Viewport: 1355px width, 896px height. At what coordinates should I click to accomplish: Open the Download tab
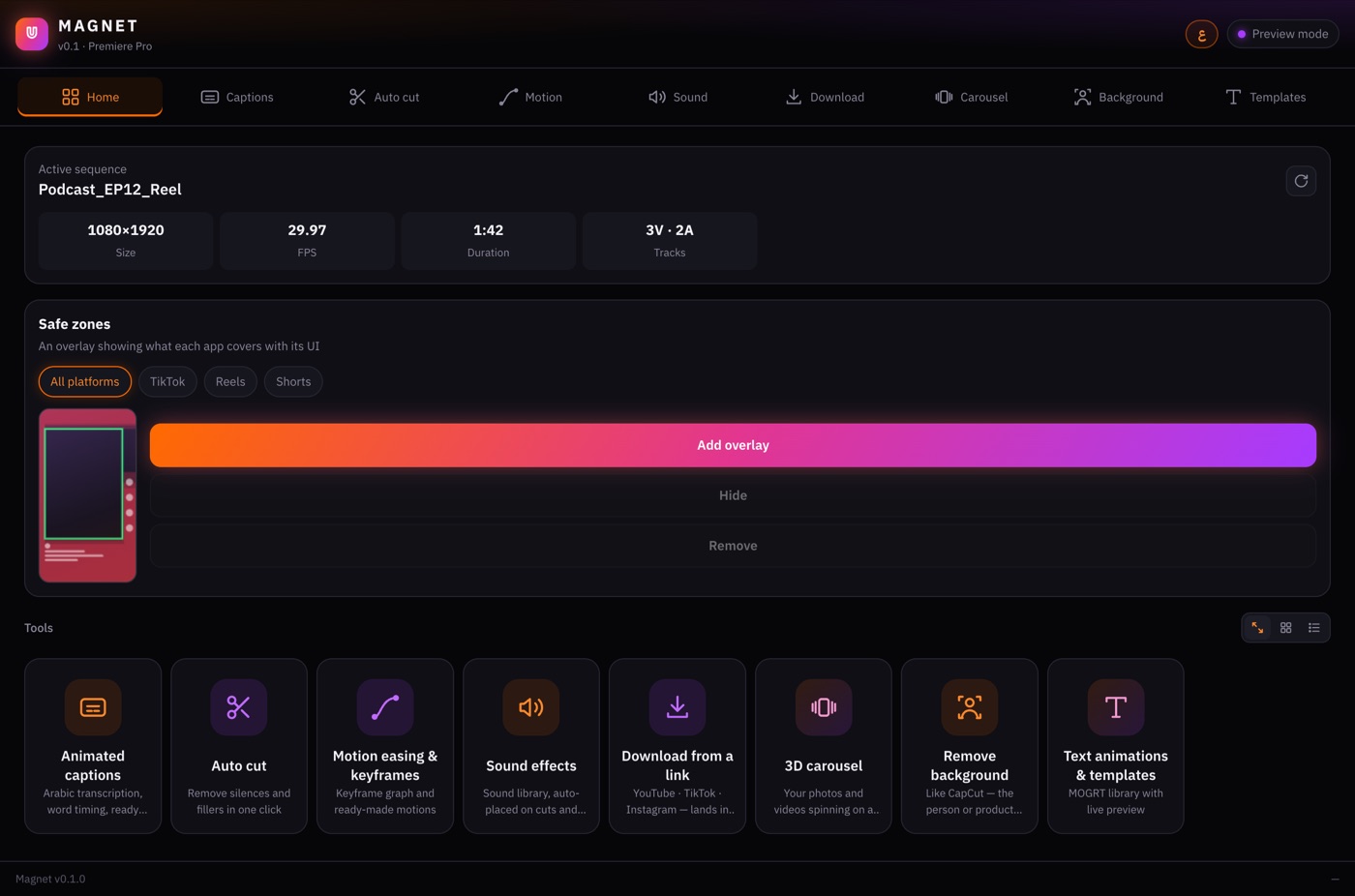pos(825,97)
